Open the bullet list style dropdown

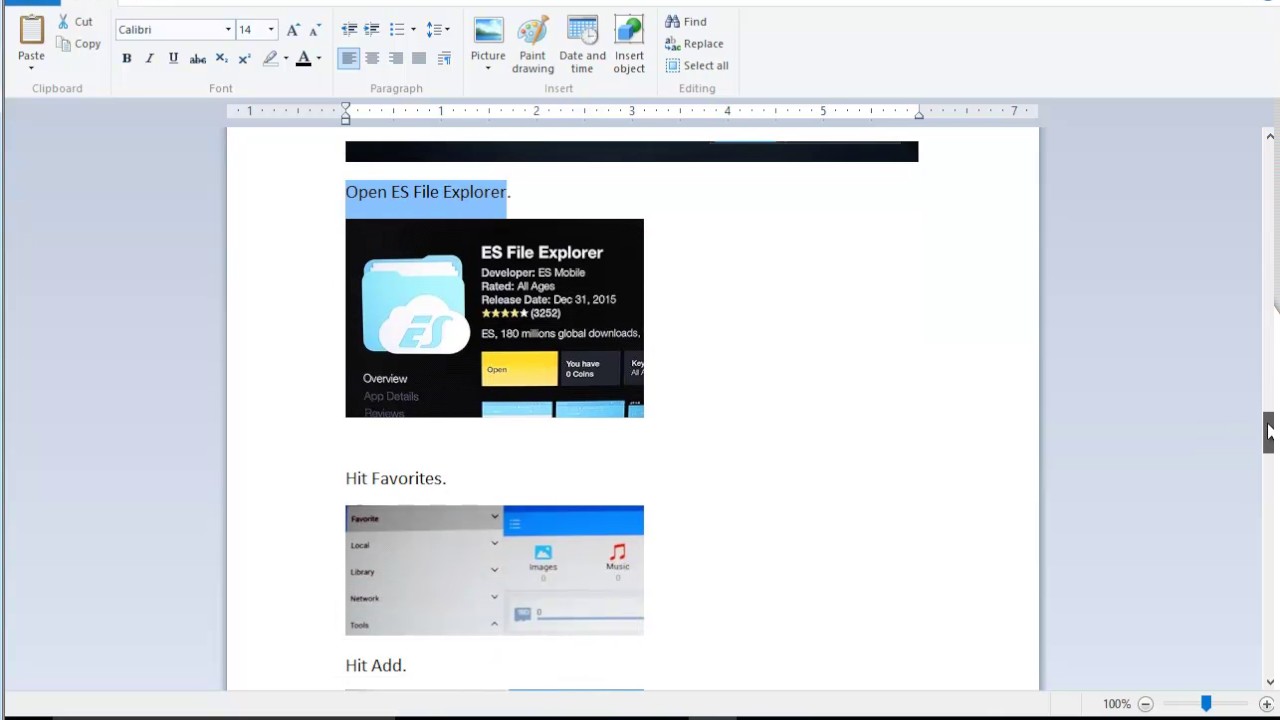coord(413,30)
